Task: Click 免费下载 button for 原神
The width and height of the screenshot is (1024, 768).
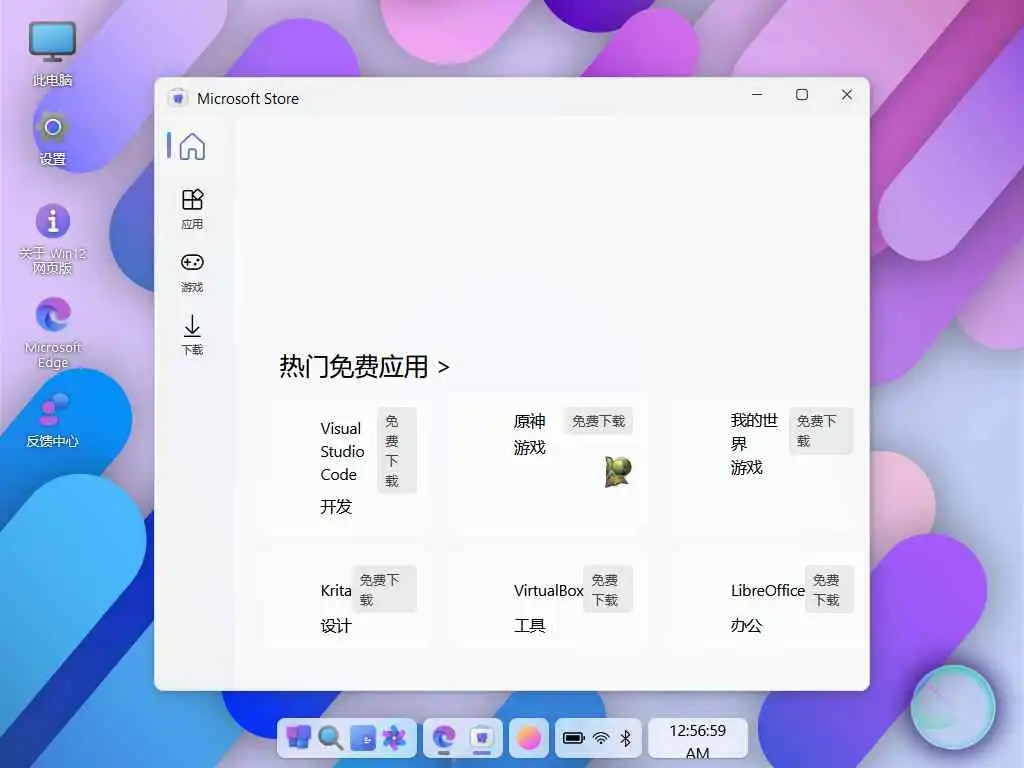Action: pyautogui.click(x=598, y=421)
